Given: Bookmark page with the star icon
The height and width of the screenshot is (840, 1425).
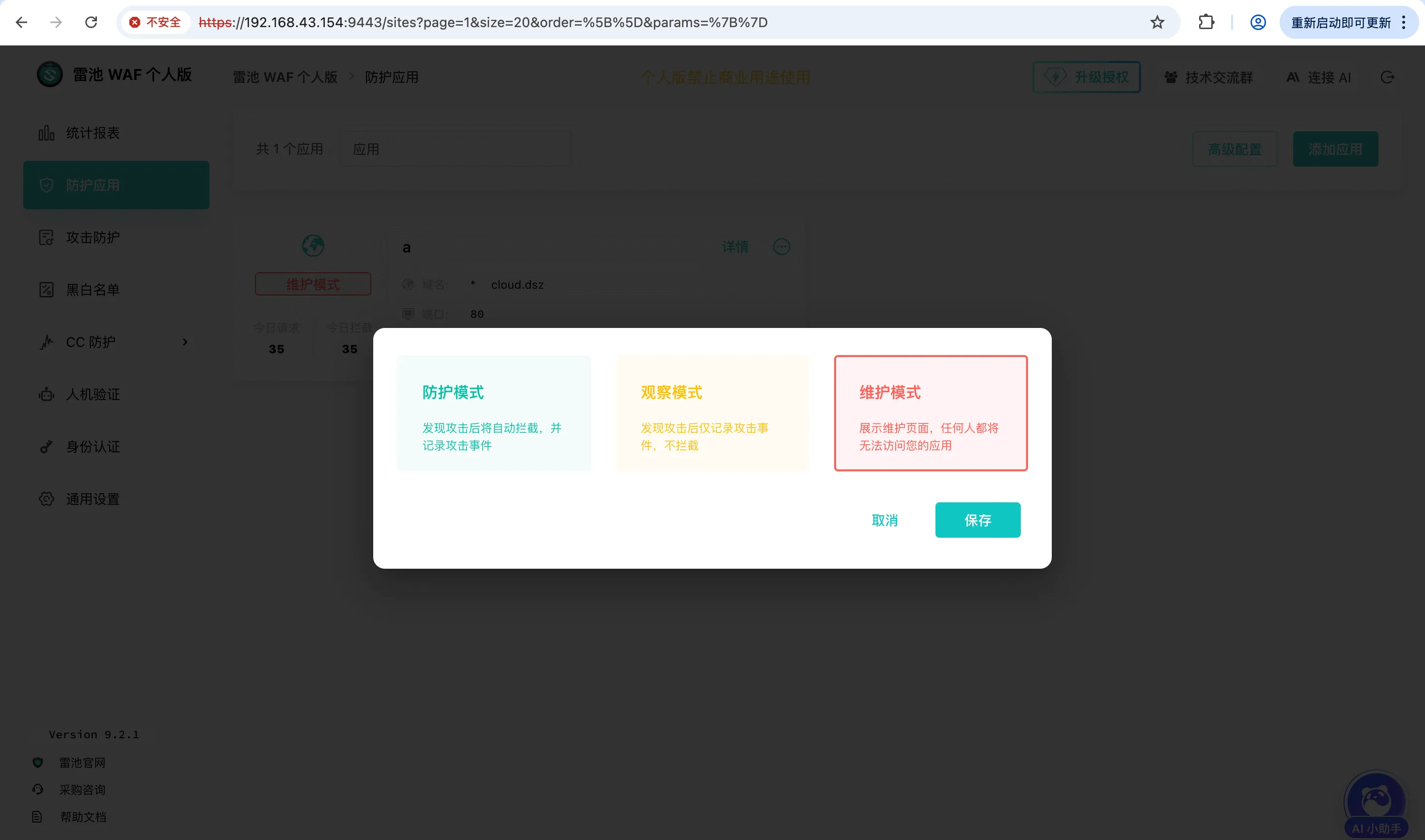Looking at the screenshot, I should click(x=1156, y=22).
